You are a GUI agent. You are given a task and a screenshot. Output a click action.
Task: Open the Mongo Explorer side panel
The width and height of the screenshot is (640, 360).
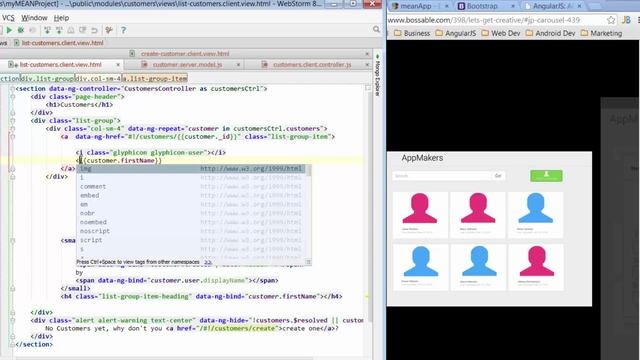[x=378, y=75]
